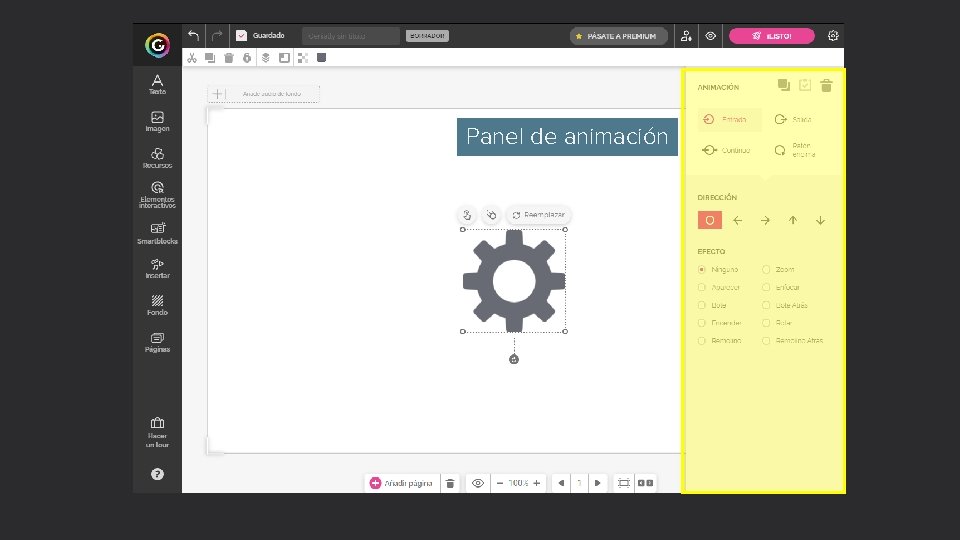Screen dimensions: 960x540
Task: Select the left arrow direction
Action: click(738, 220)
